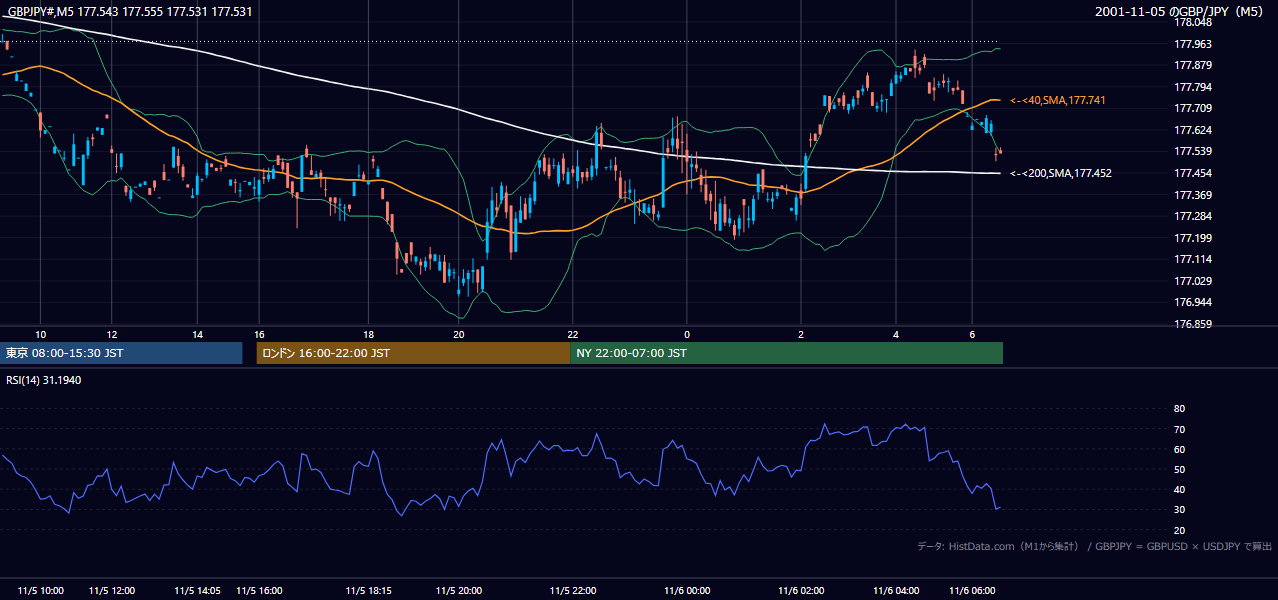Select the NY 22:00-07:00 JST session bar

(786, 353)
